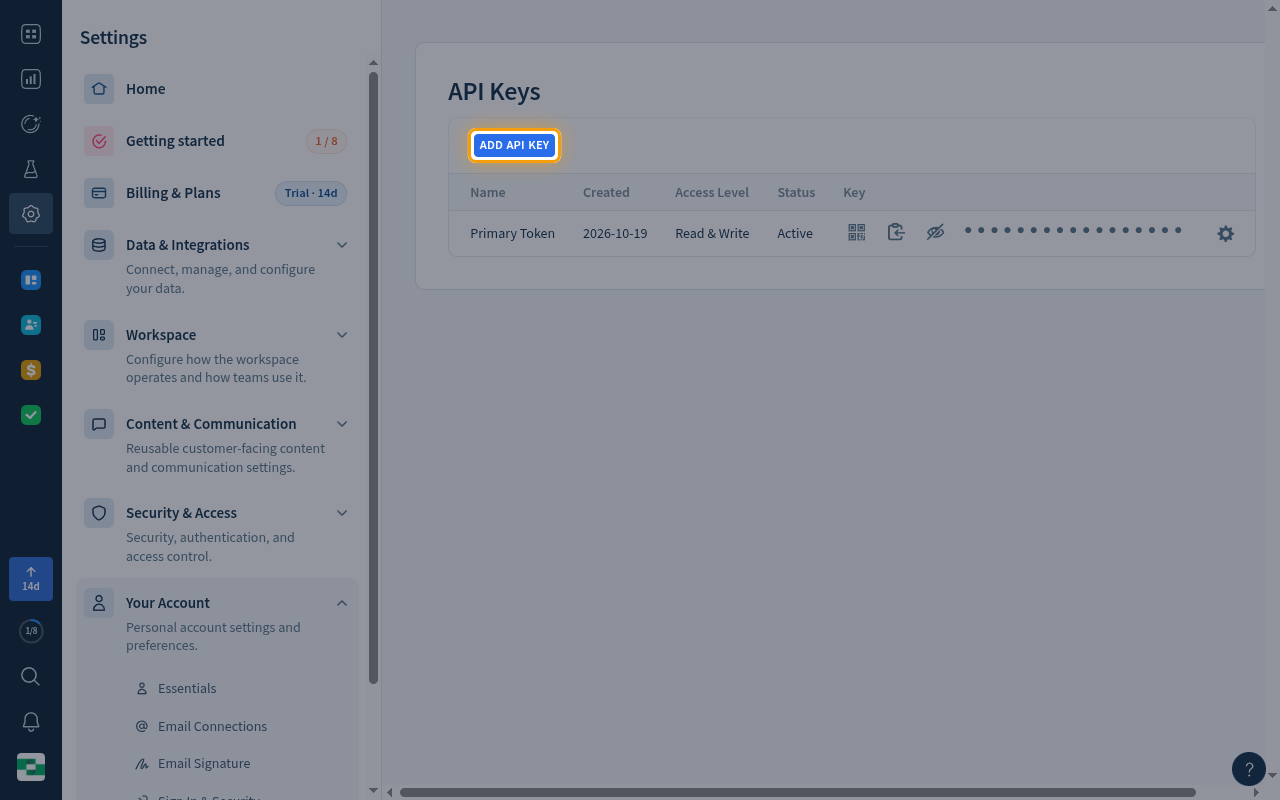
Task: Open Essentials under Your Account
Action: pos(187,688)
